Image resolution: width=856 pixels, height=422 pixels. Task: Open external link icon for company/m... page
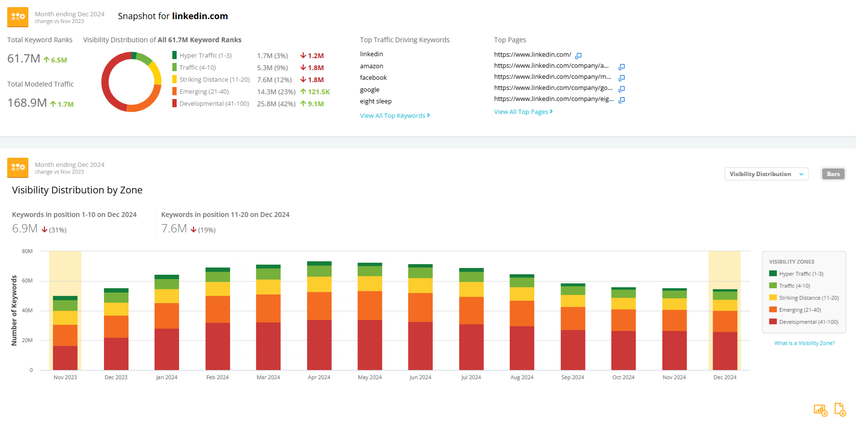click(621, 78)
